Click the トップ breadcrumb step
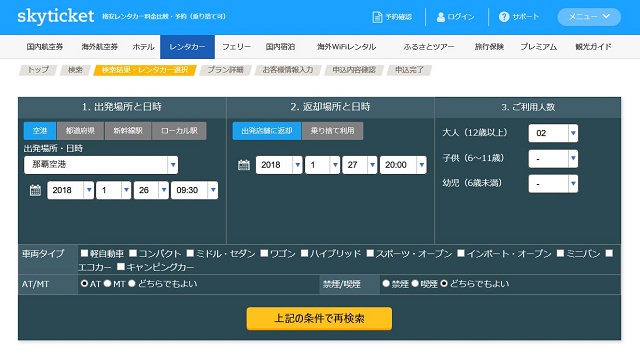The height and width of the screenshot is (360, 640). pyautogui.click(x=38, y=70)
